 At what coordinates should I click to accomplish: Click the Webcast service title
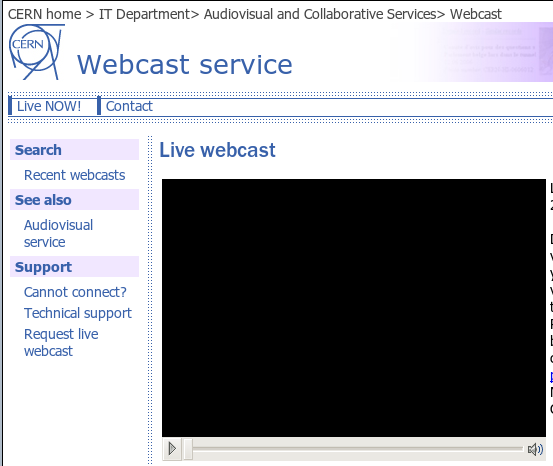pyautogui.click(x=184, y=65)
